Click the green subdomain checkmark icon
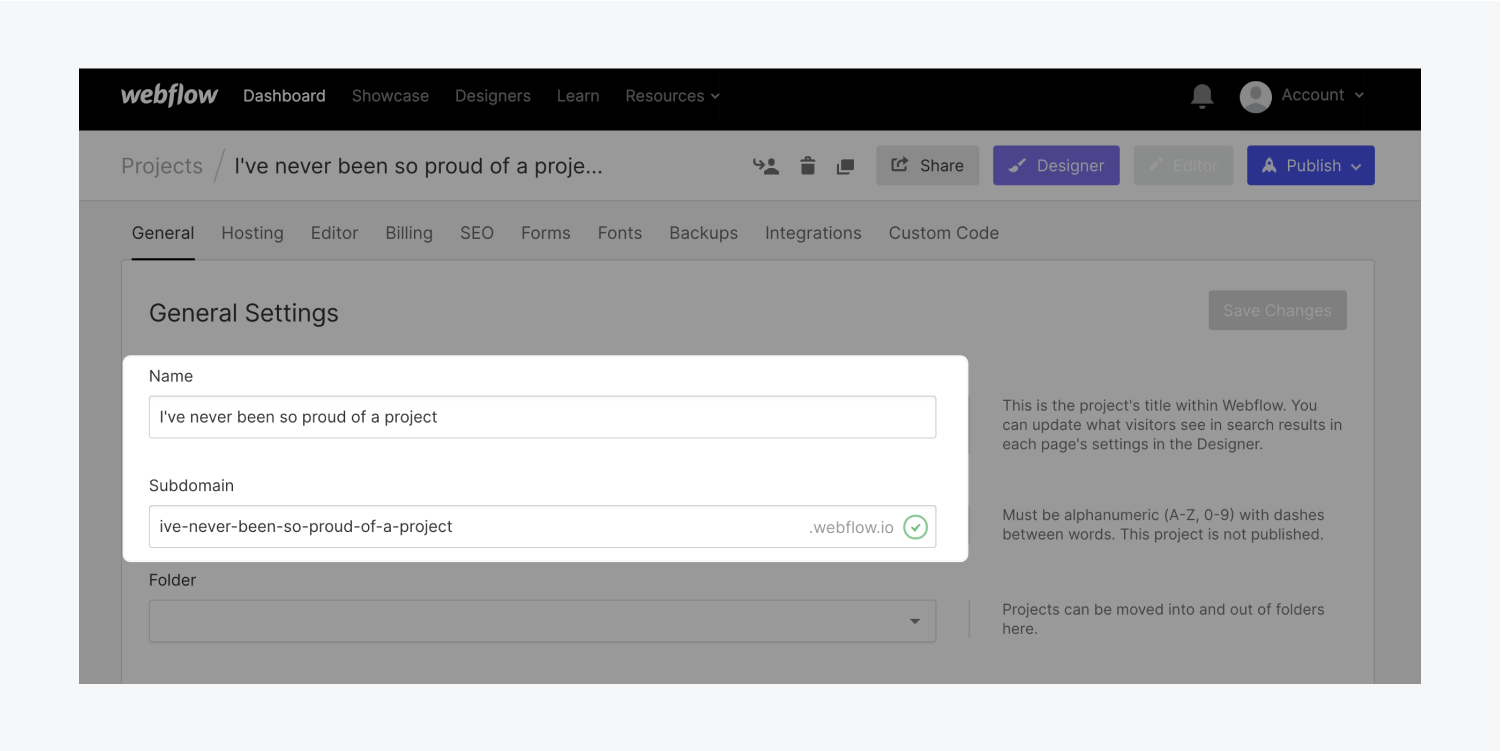The image size is (1501, 751). 915,527
